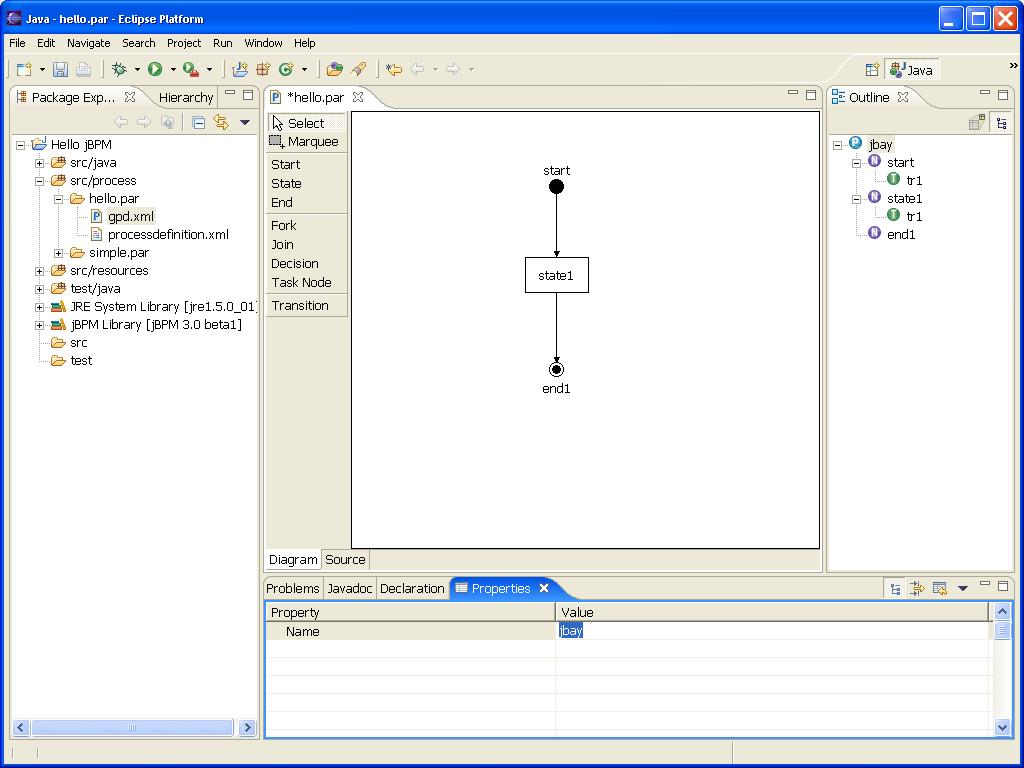Click the Open Type toolbar icon
Screen dimensions: 1024x768
pos(335,69)
